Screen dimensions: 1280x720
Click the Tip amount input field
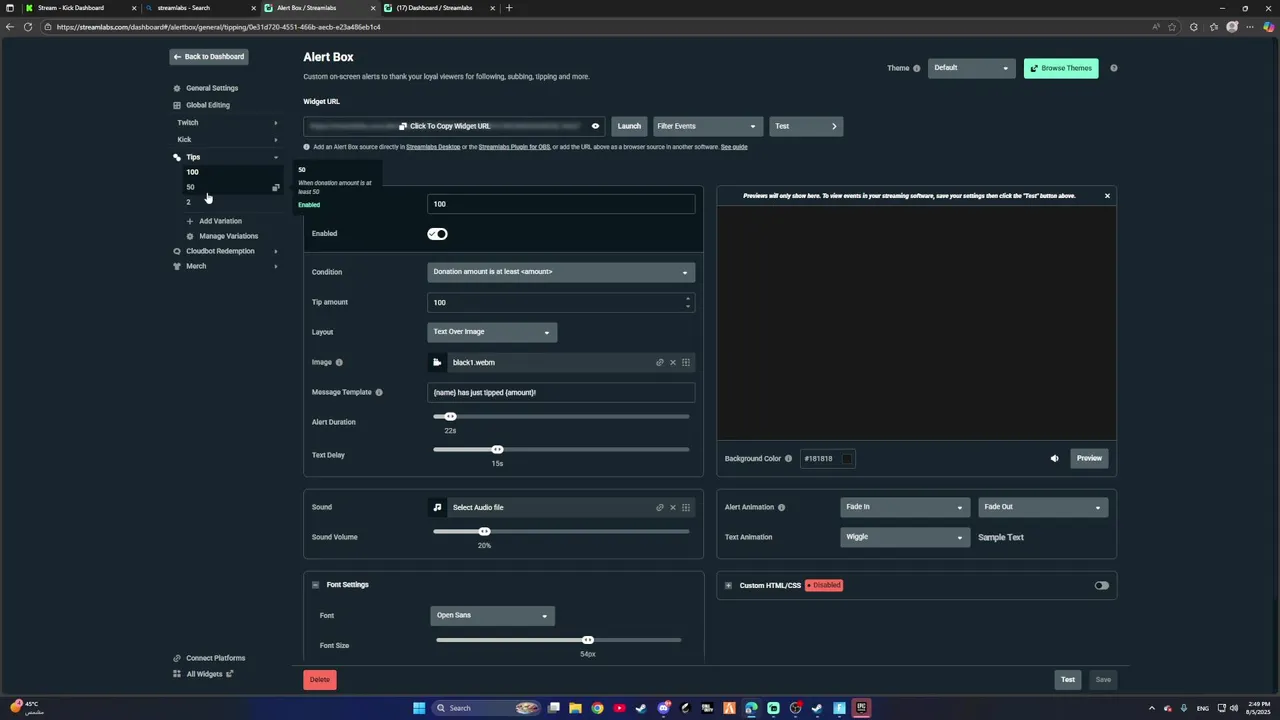pyautogui.click(x=561, y=302)
